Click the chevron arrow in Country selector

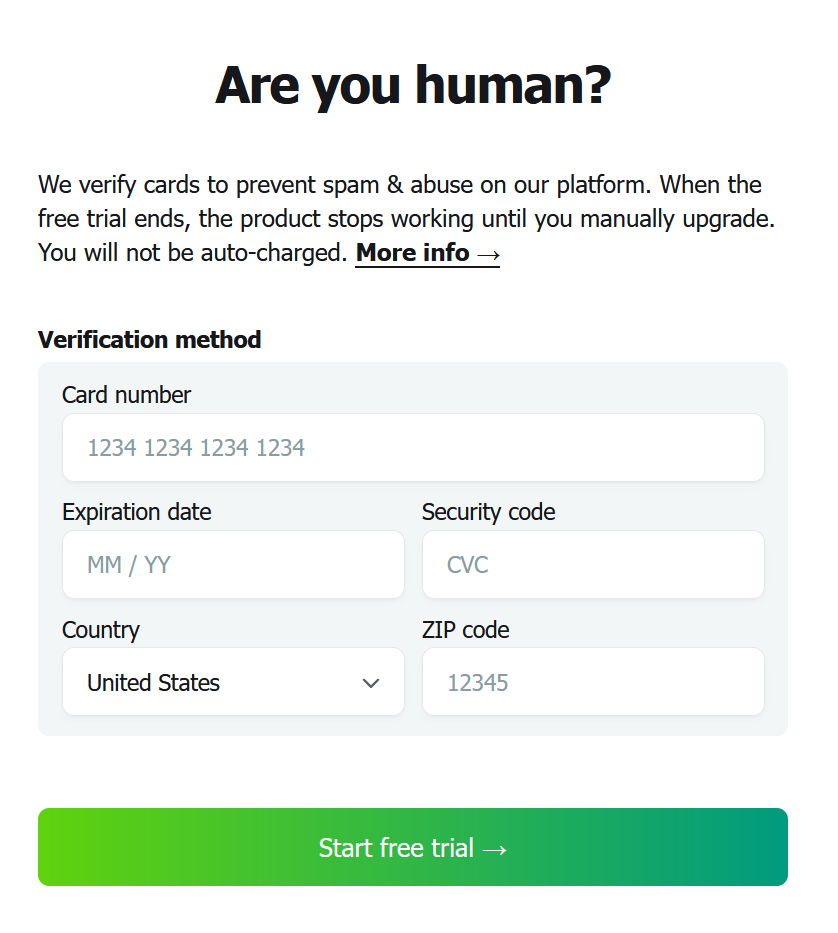371,683
